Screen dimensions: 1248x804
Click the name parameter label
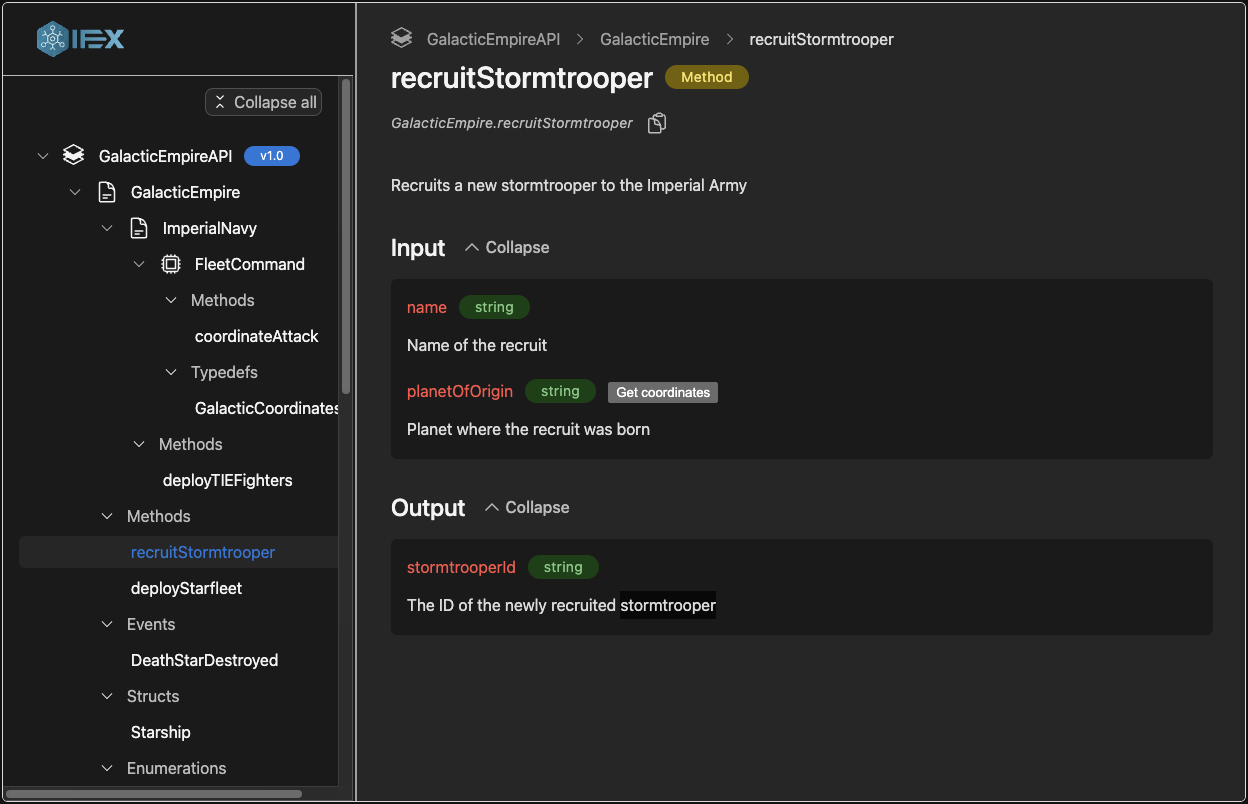click(427, 307)
